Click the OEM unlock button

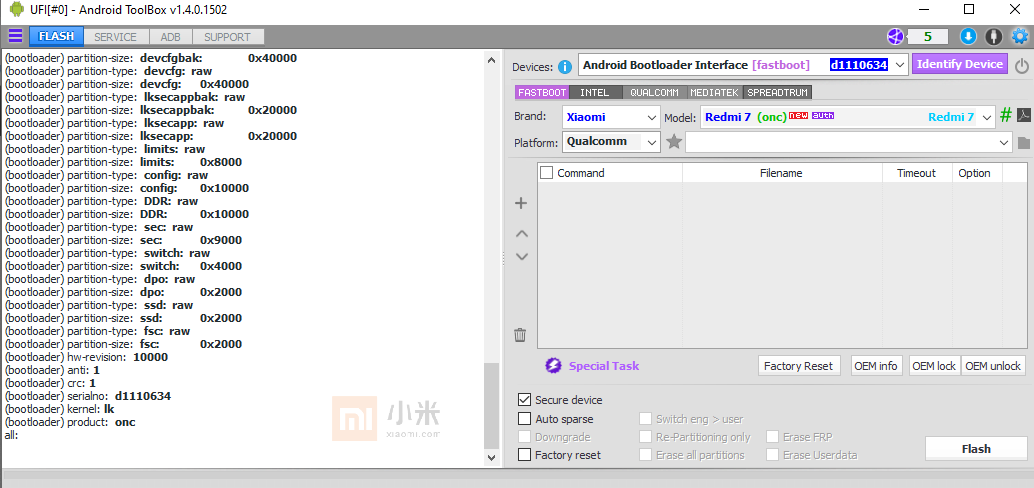point(993,366)
